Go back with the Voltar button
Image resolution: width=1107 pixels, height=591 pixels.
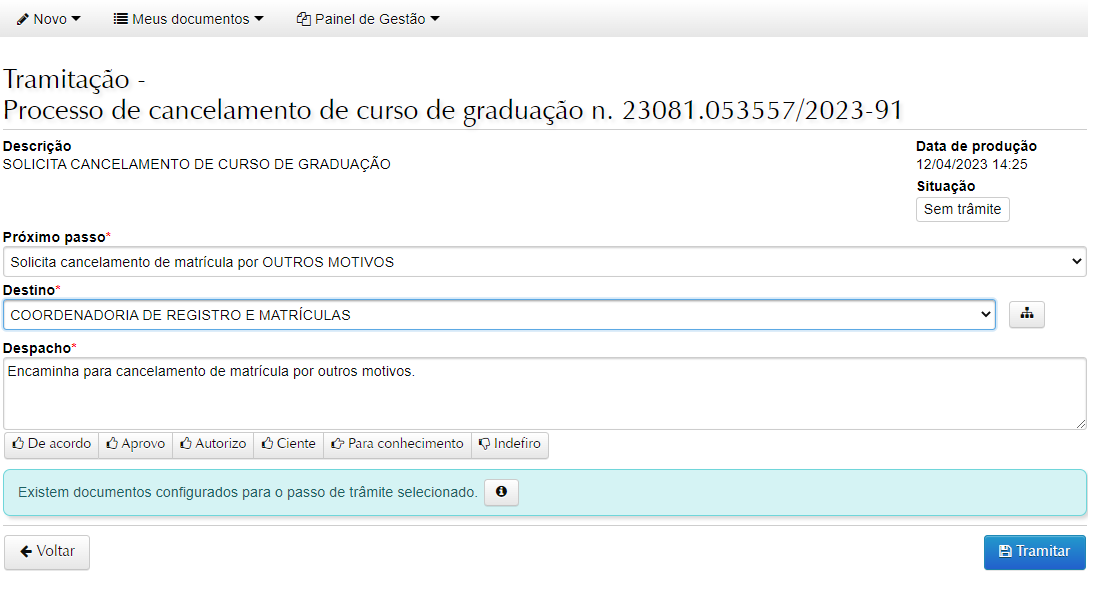(x=47, y=552)
